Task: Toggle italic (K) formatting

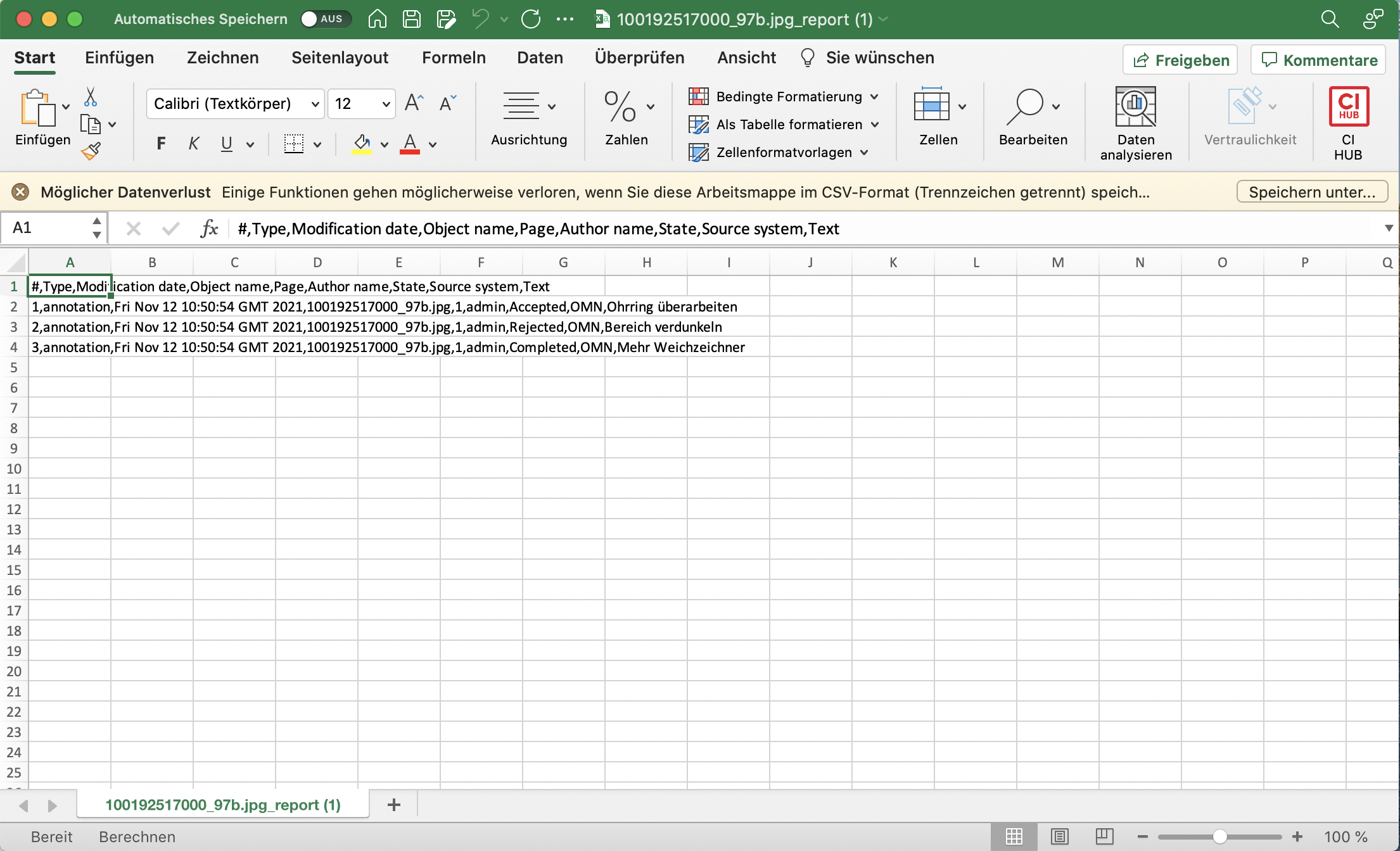Action: click(x=193, y=143)
